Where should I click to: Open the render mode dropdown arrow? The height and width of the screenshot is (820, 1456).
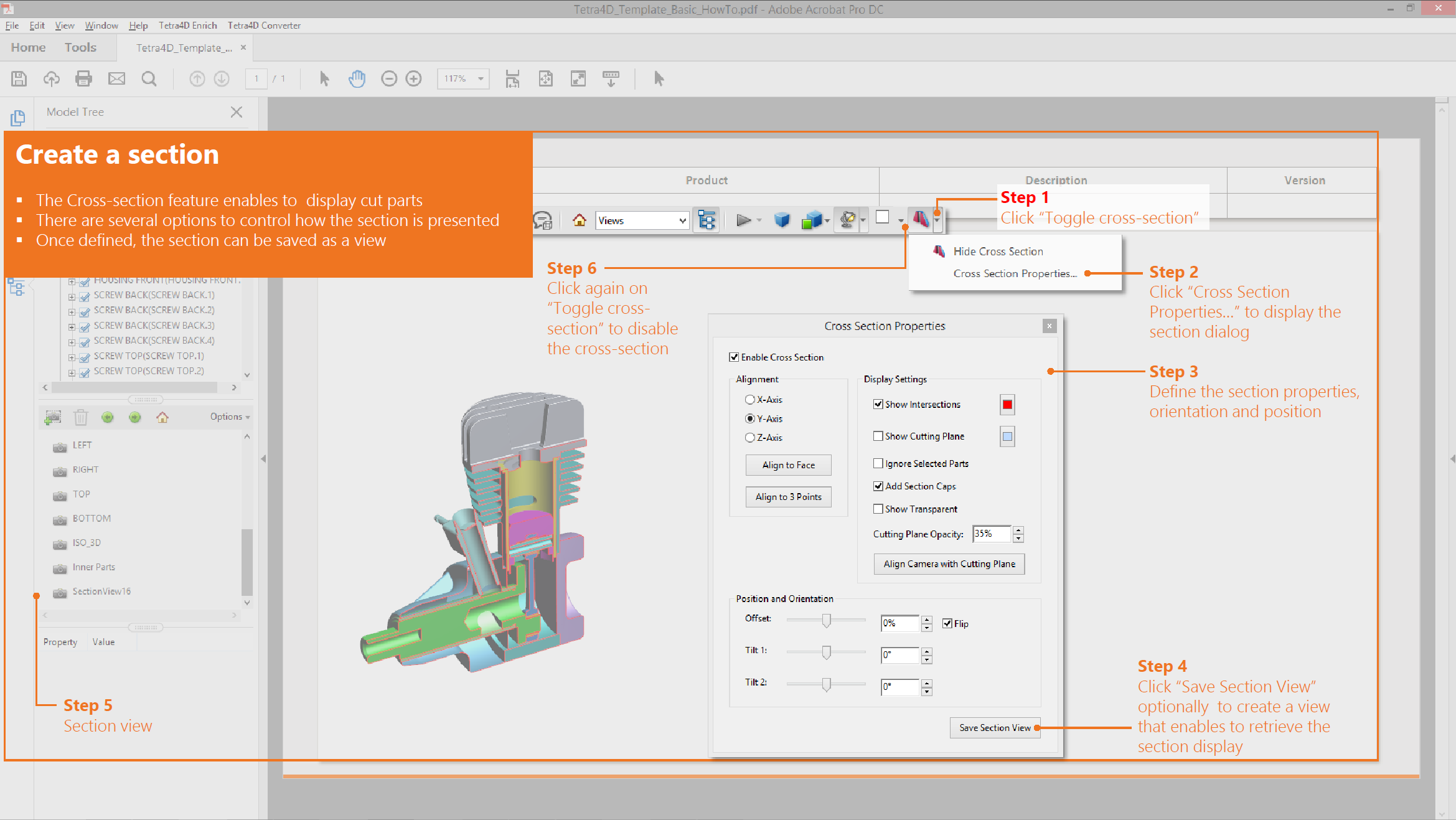pos(827,220)
